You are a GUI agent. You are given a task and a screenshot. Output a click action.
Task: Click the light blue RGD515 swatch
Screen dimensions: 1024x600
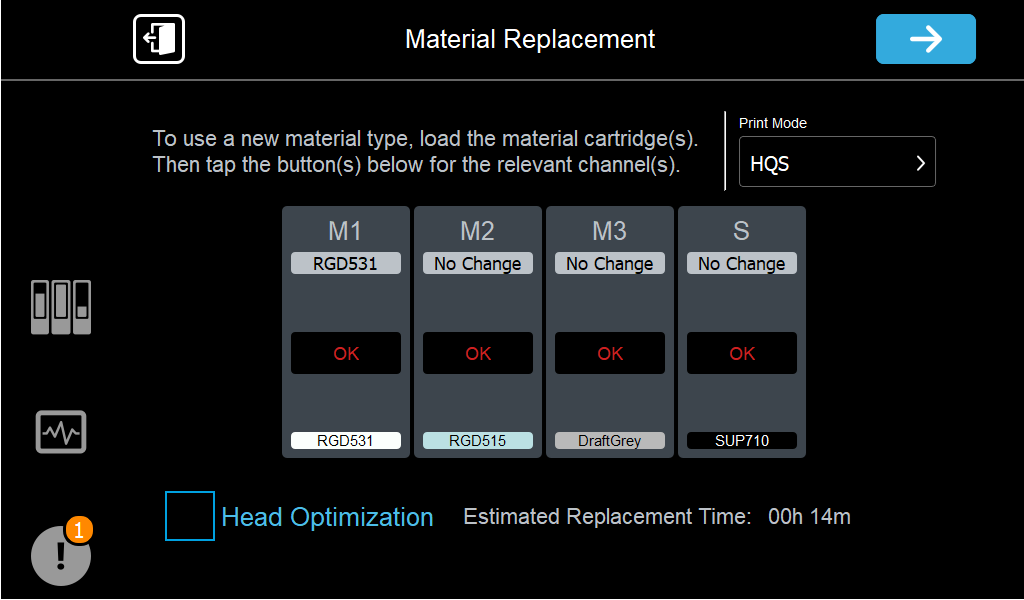click(x=478, y=440)
